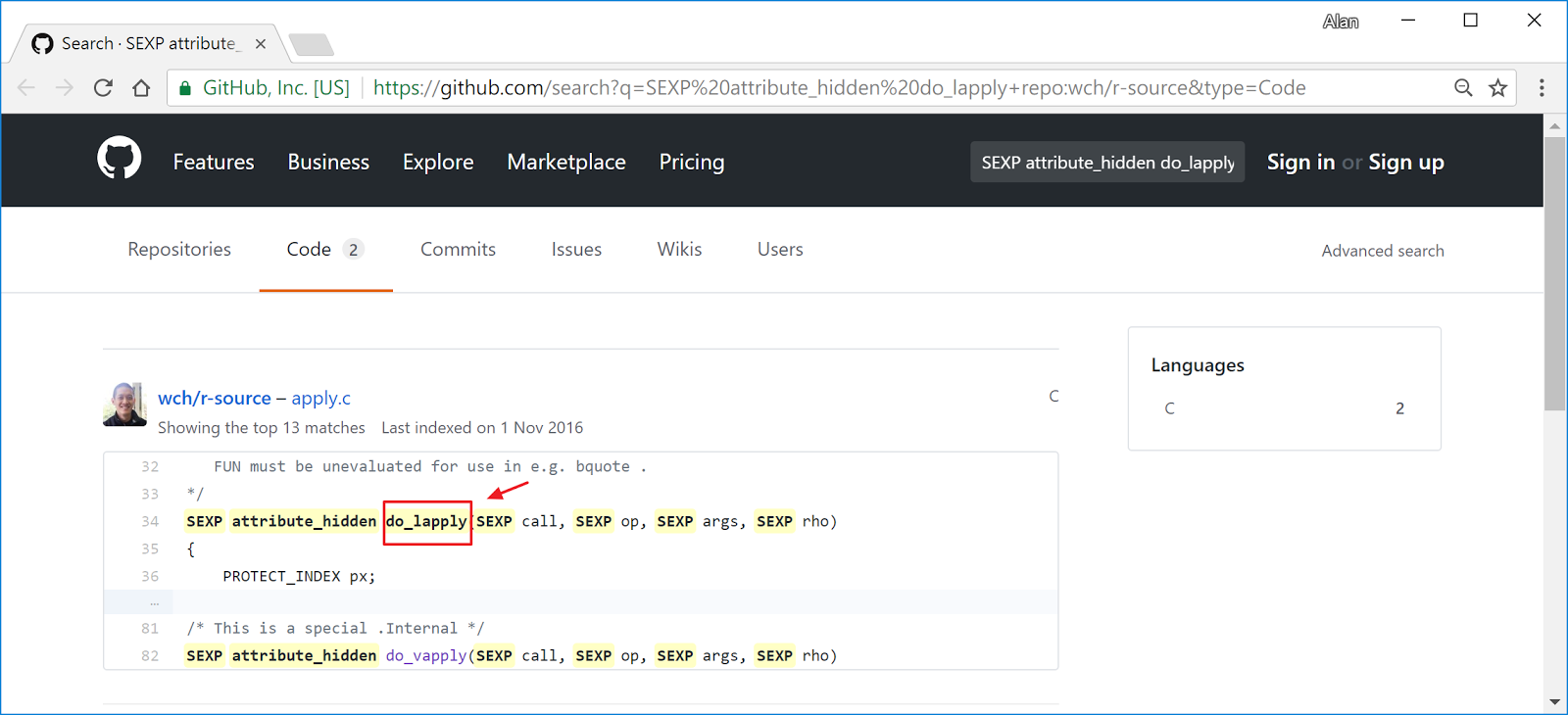
Task: Click the browser address bar URL
Action: [839, 88]
